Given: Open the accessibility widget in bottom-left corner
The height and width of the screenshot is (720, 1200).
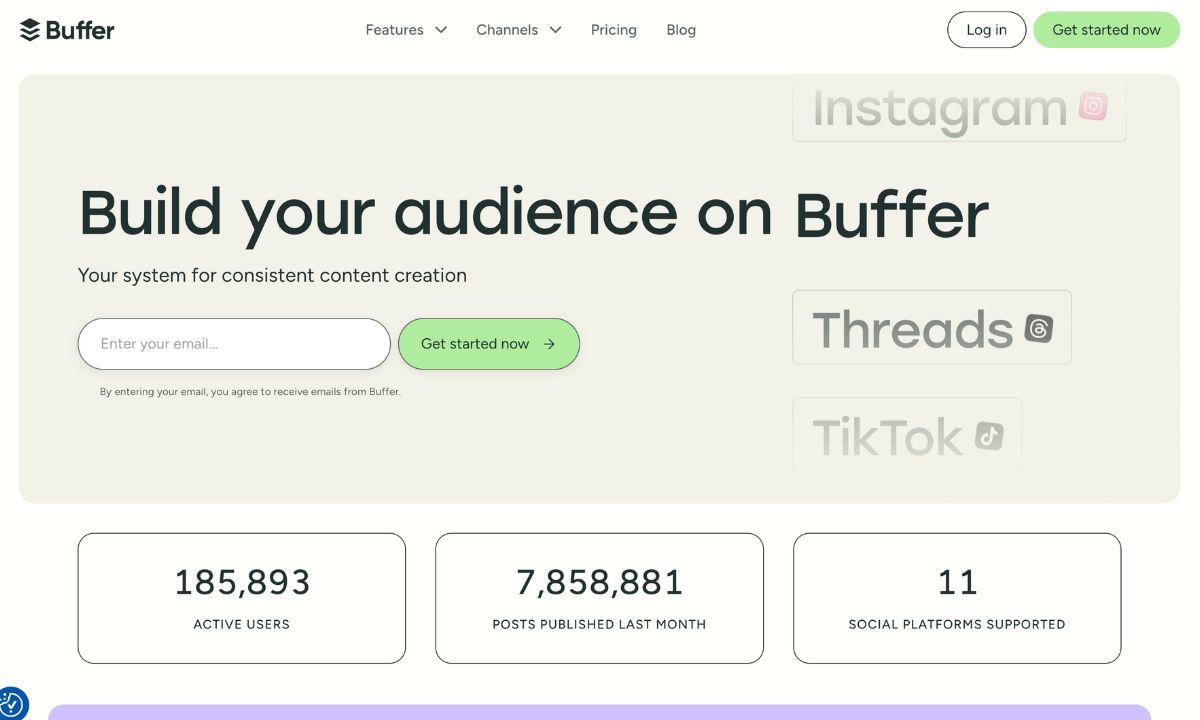Looking at the screenshot, I should pos(10,704).
